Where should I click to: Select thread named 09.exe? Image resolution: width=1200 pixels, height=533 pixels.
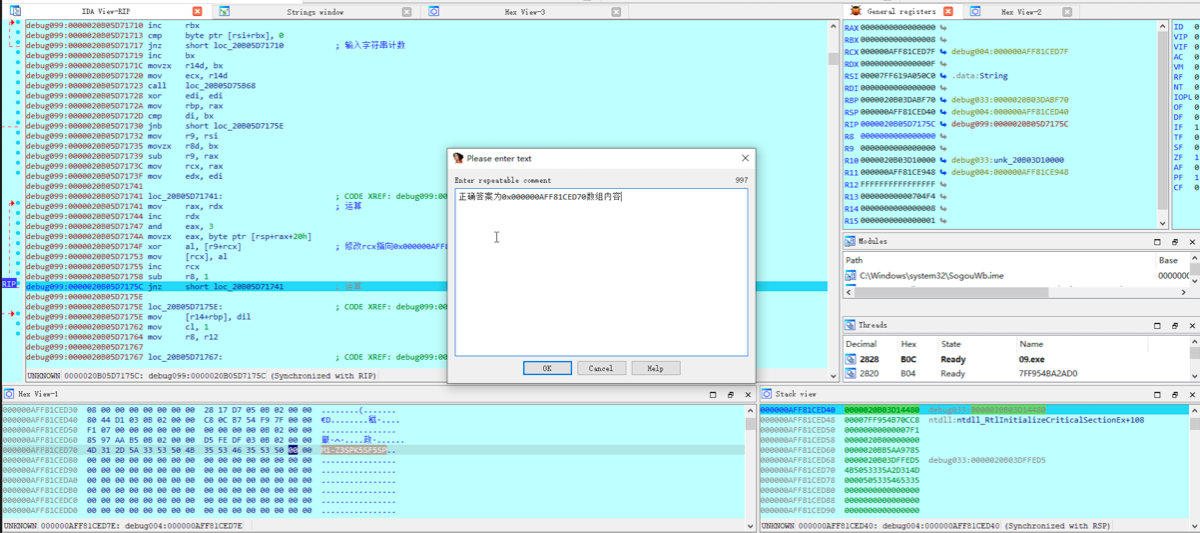[1031, 358]
